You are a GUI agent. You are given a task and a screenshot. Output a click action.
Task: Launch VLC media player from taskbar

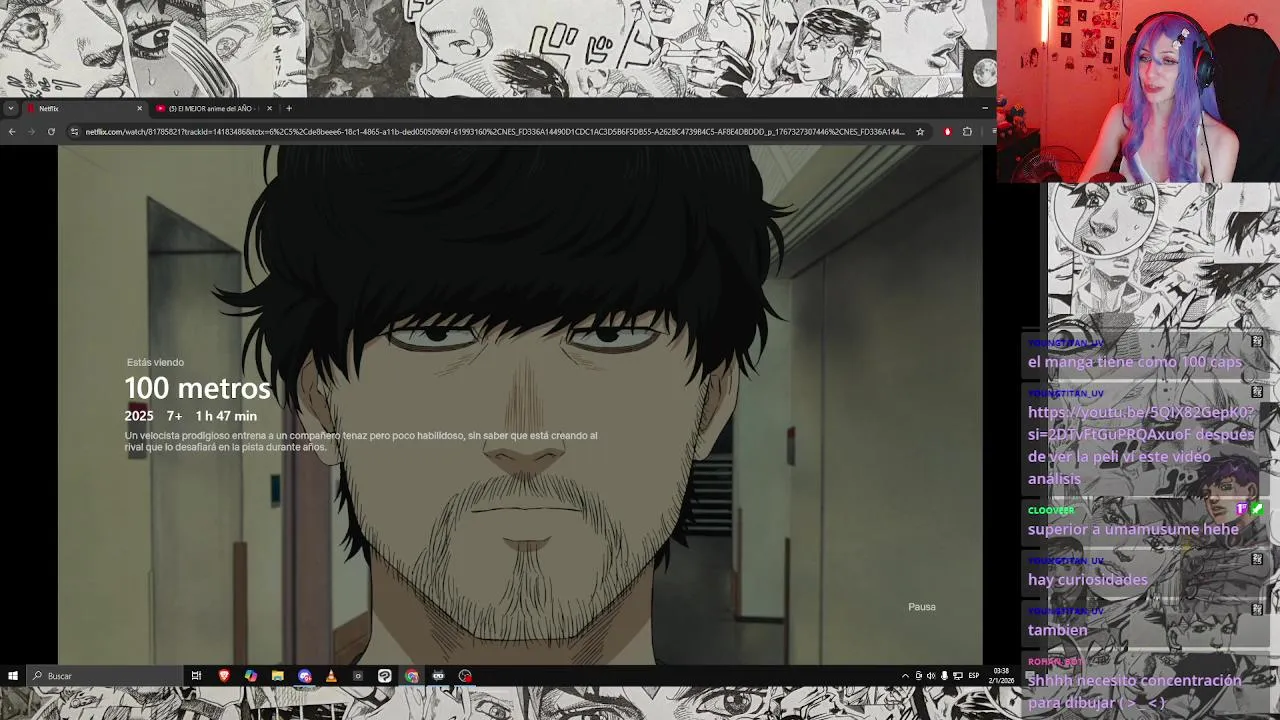click(331, 676)
